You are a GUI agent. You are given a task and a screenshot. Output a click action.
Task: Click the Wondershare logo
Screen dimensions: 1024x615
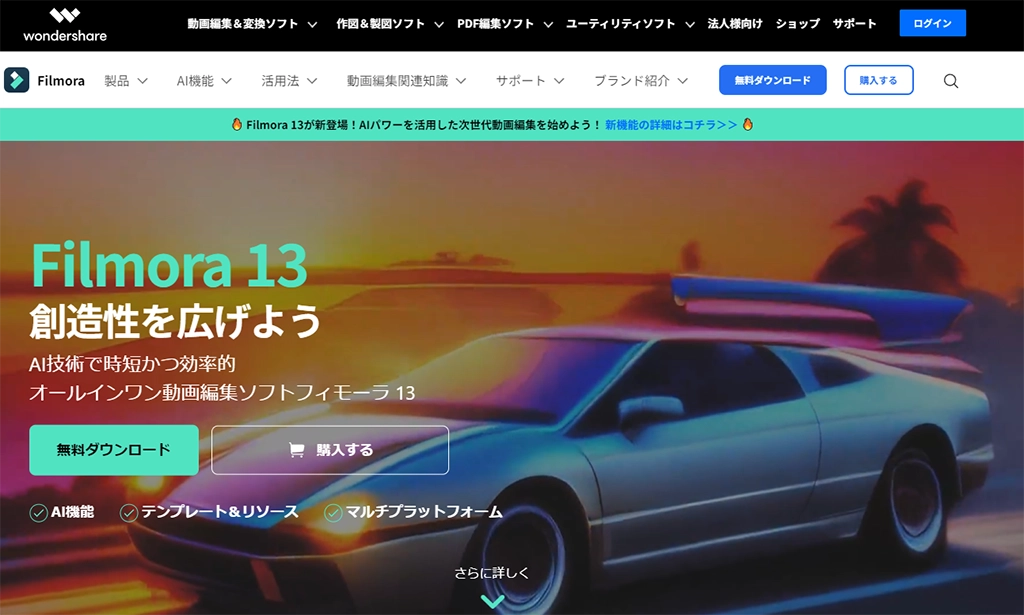(65, 25)
